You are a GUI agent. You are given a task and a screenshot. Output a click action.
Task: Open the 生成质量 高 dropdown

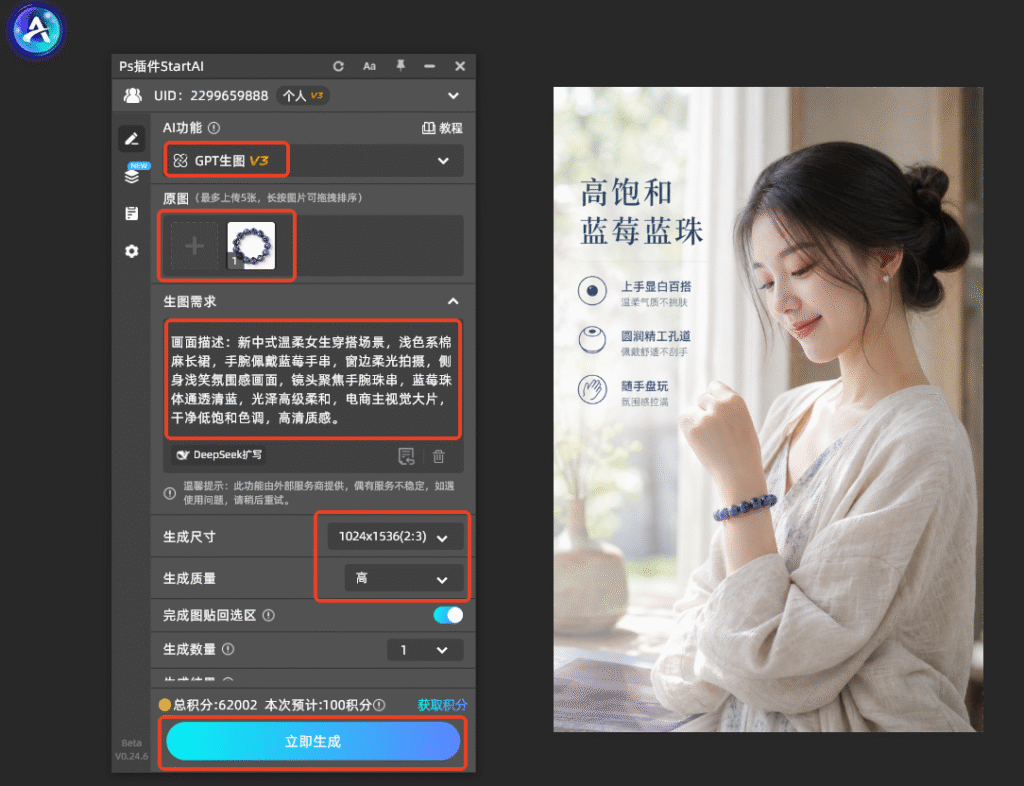[x=404, y=578]
